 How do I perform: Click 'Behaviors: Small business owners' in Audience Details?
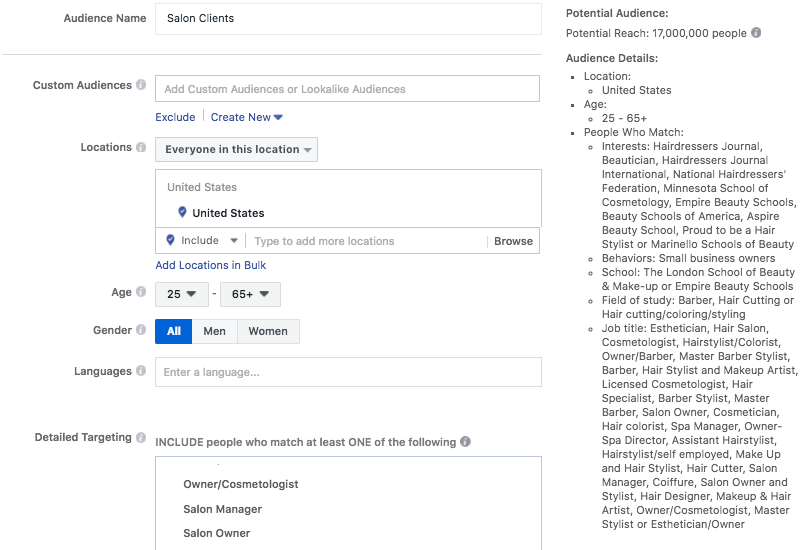click(688, 258)
